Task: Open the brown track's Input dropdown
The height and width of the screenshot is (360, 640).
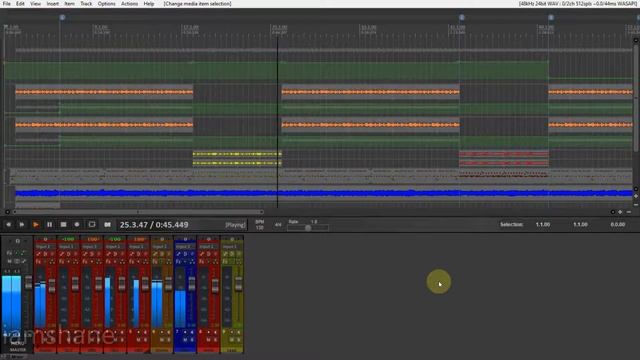Action: (x=162, y=247)
